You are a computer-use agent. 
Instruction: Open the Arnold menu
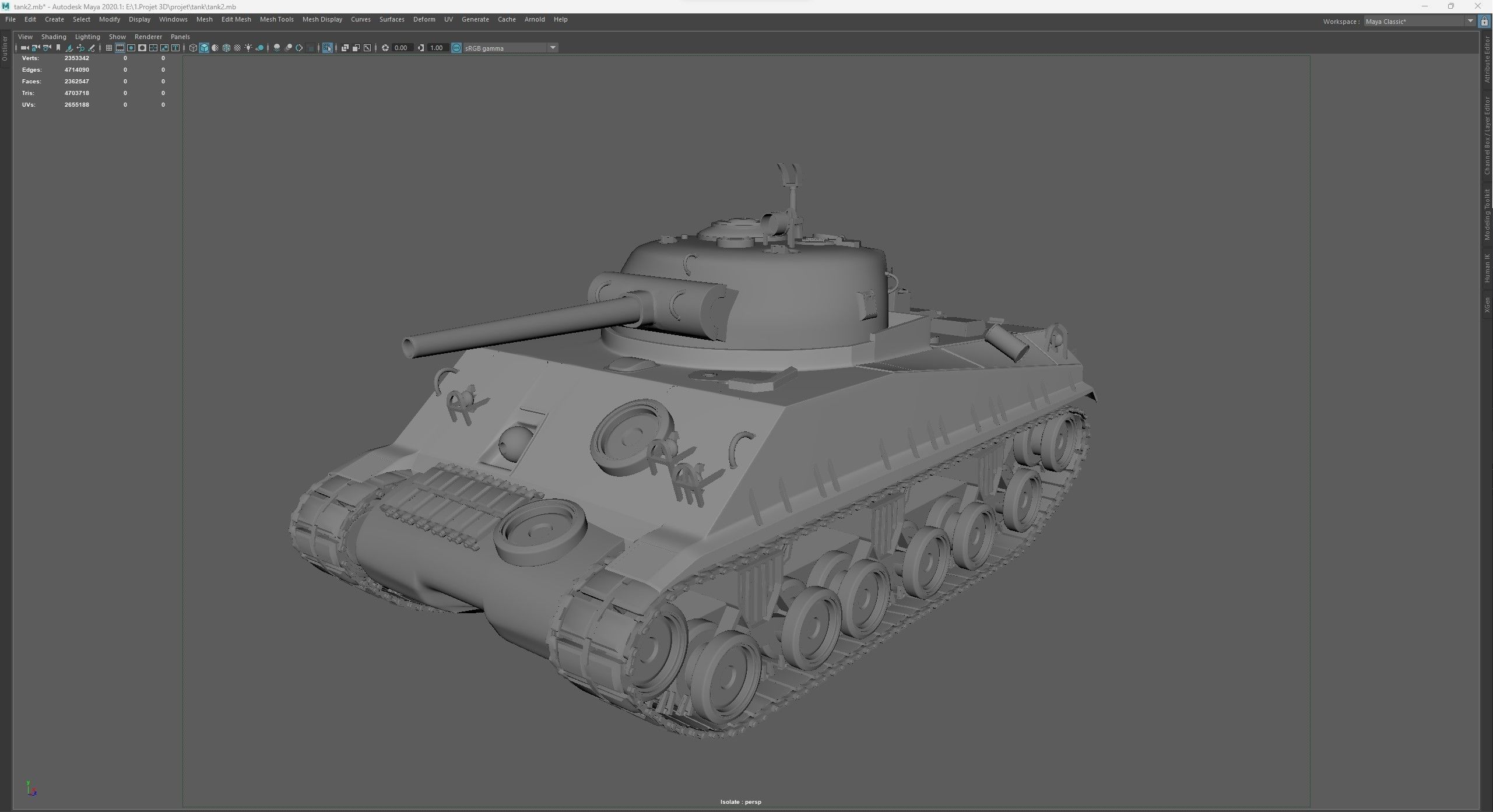534,19
